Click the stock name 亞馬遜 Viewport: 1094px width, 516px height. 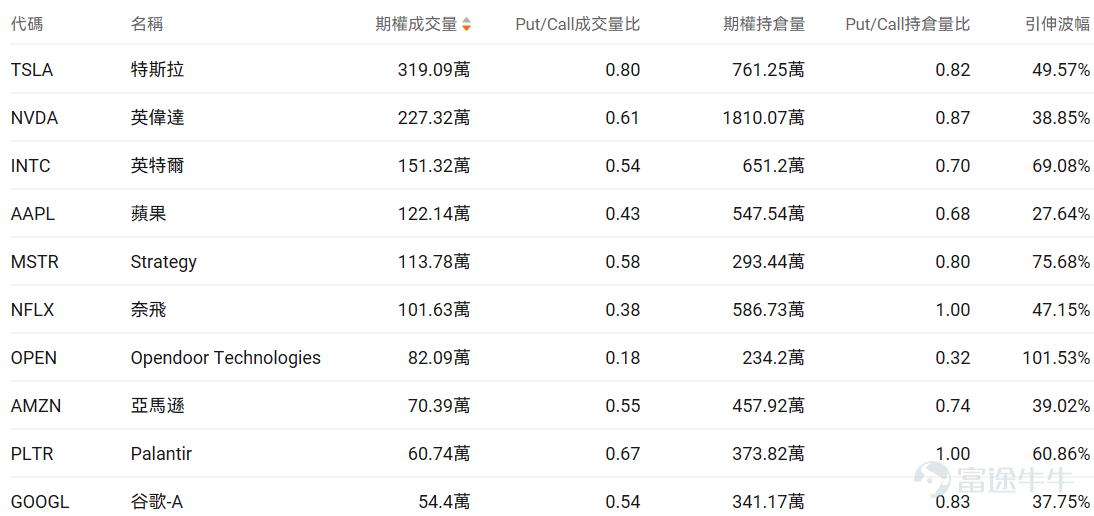pos(158,406)
